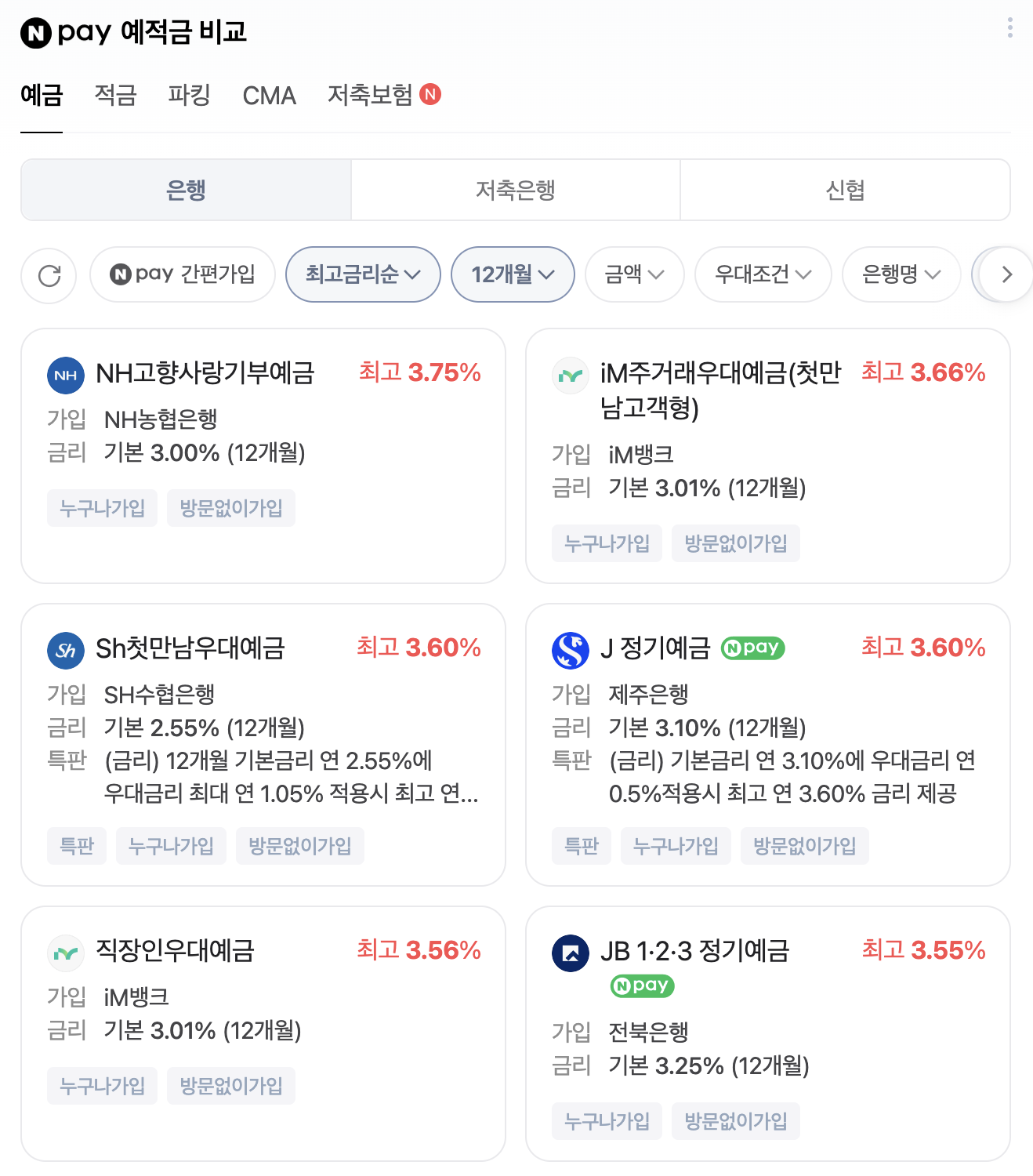Open 직장인우대예금 product
The height and width of the screenshot is (1176, 1033).
click(176, 951)
